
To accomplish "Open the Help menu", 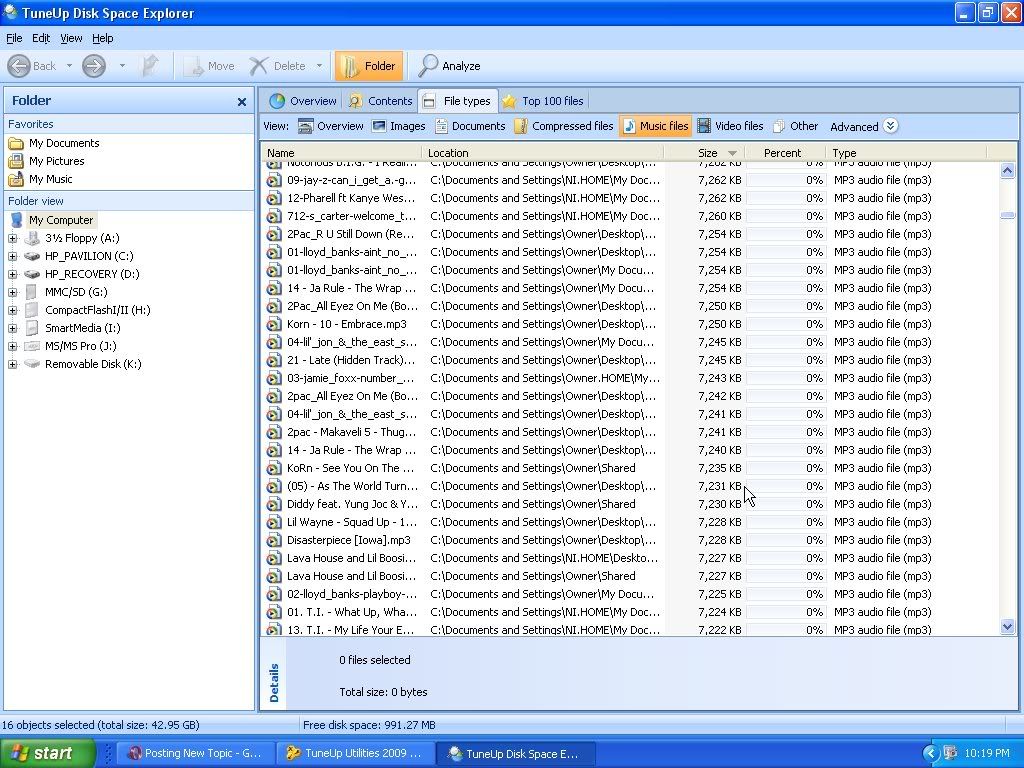I will pos(103,39).
